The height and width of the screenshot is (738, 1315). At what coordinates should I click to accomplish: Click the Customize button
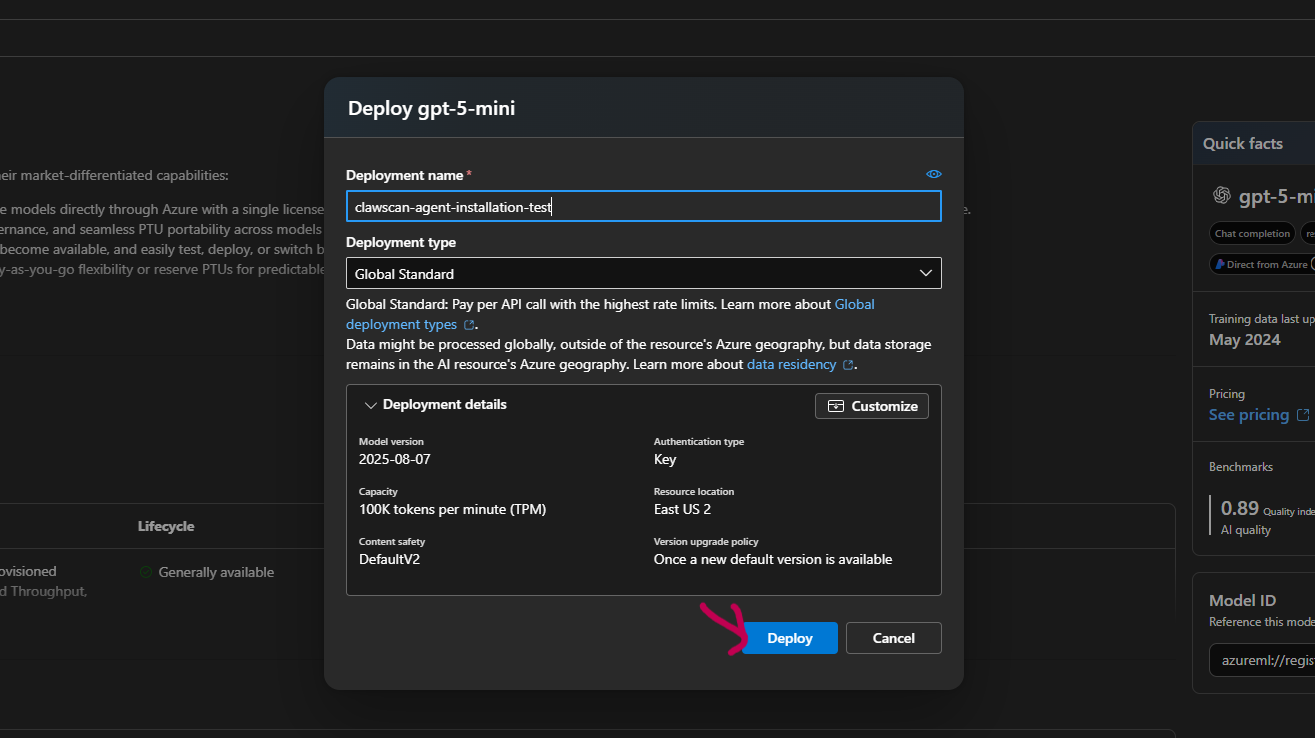pyautogui.click(x=872, y=406)
